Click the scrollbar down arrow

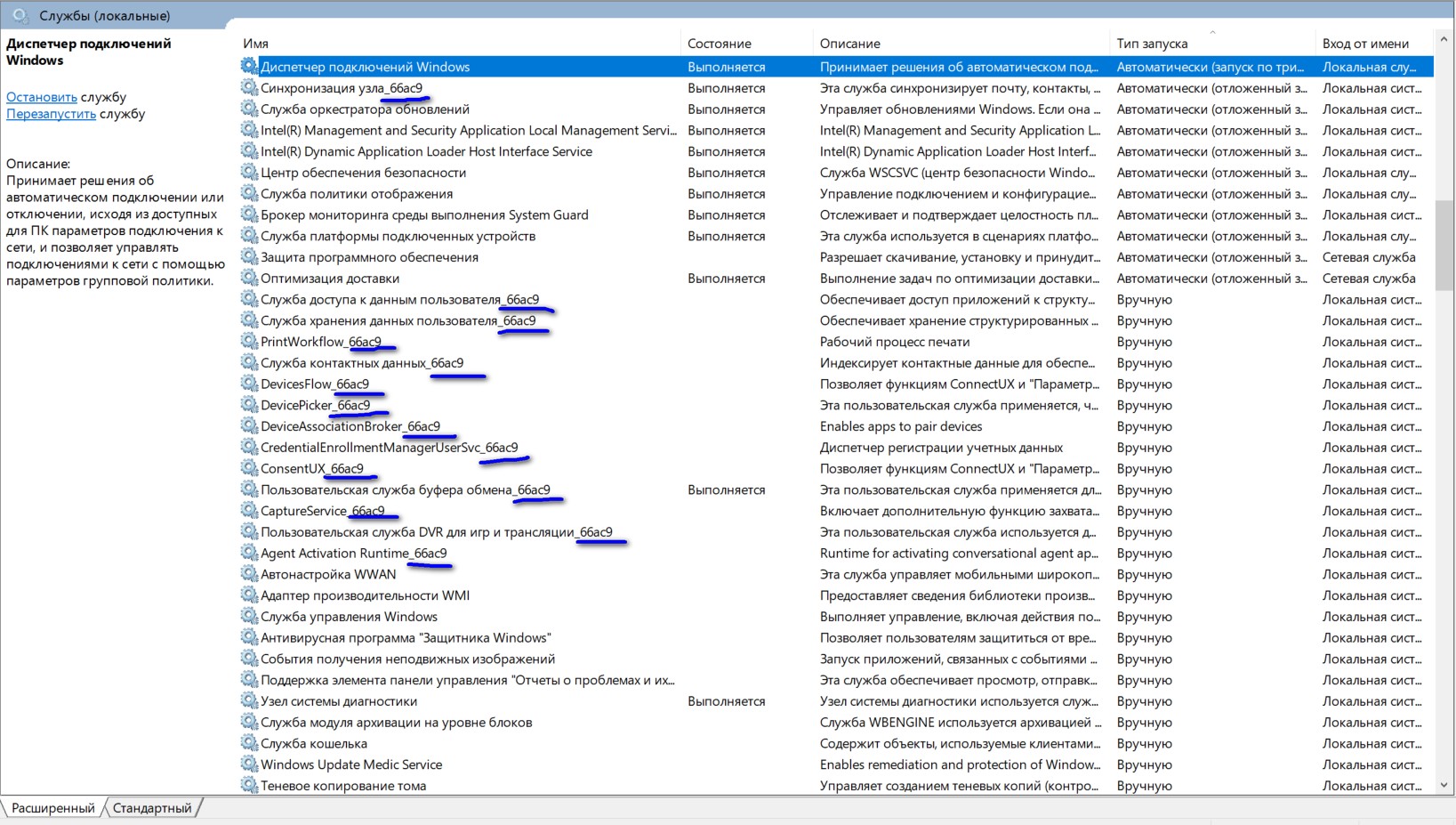coord(1444,785)
